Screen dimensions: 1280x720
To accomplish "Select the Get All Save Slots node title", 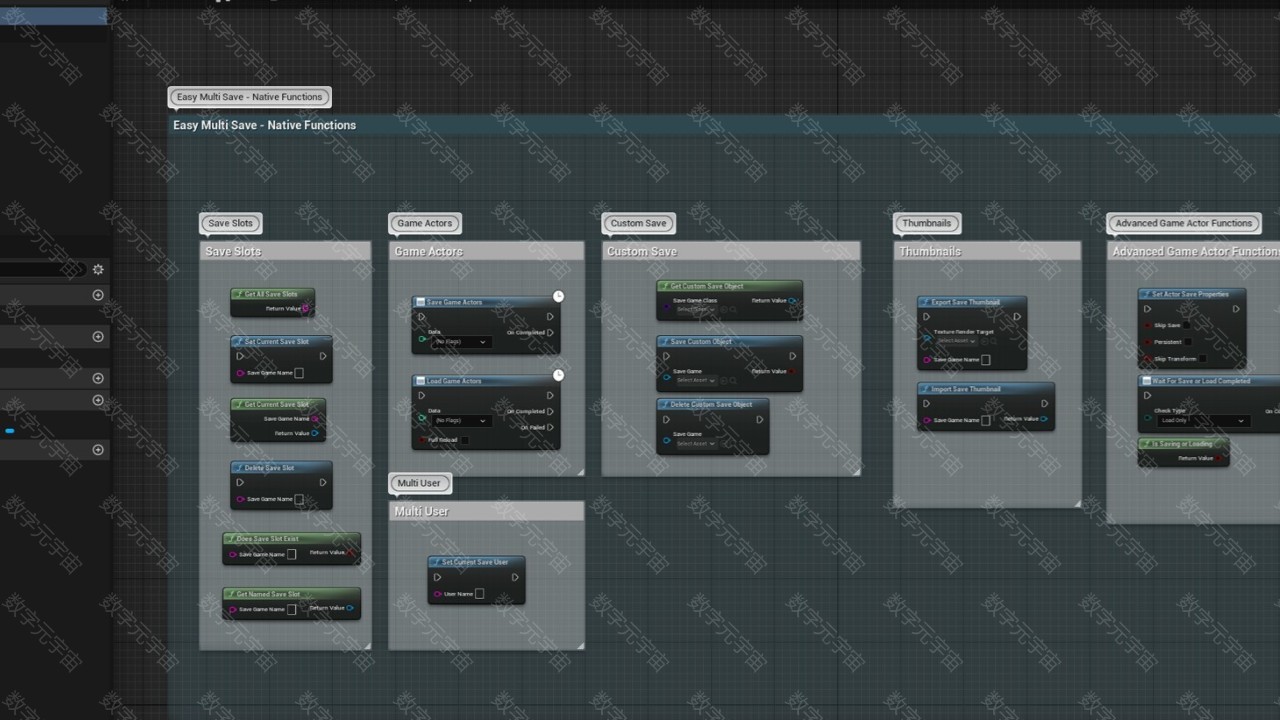I will click(272, 294).
